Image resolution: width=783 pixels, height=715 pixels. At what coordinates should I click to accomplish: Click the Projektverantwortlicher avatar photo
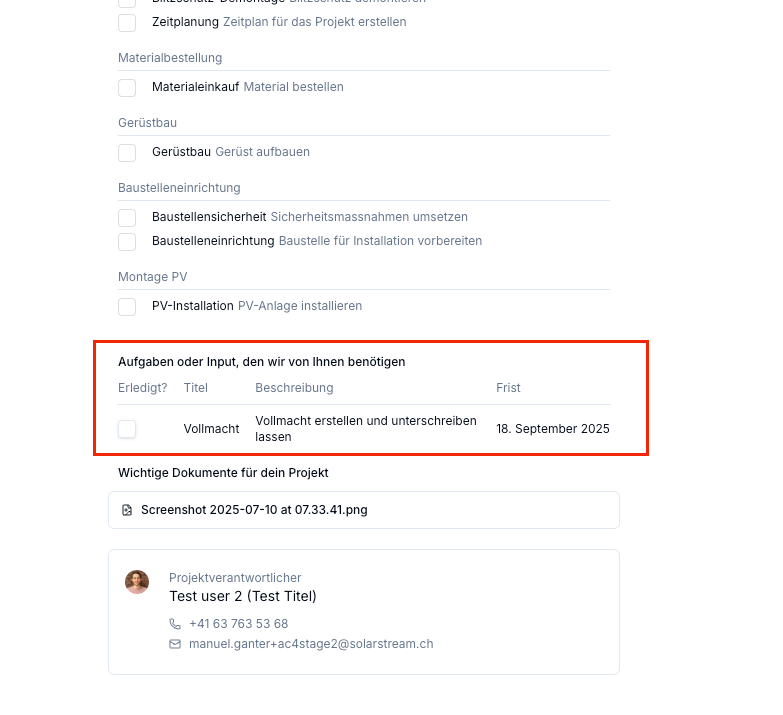pyautogui.click(x=137, y=582)
